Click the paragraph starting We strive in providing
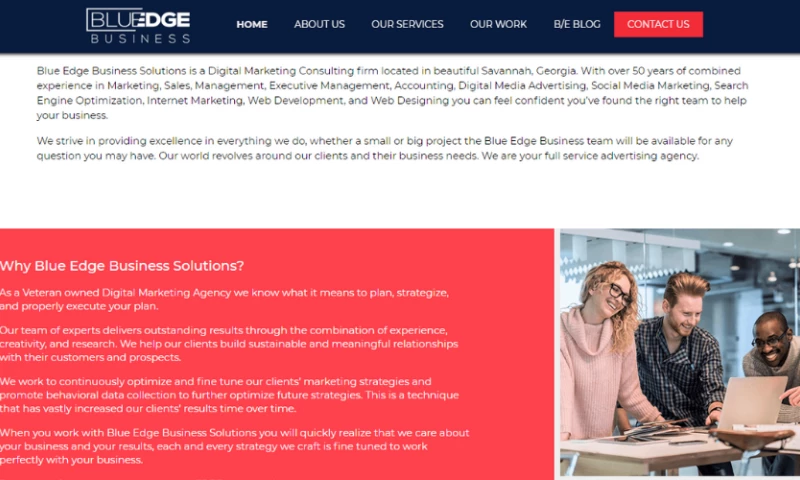 [385, 148]
